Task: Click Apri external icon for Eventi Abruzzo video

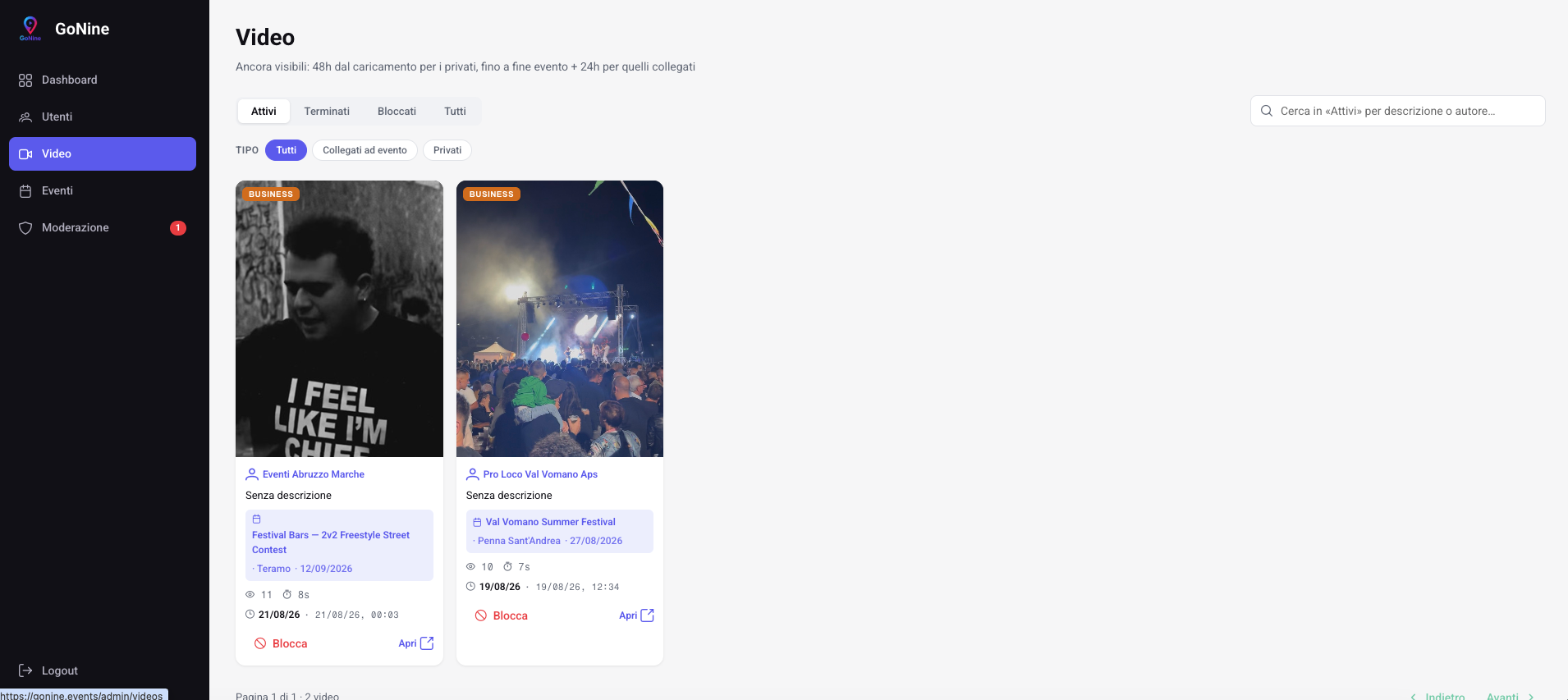Action: 427,643
